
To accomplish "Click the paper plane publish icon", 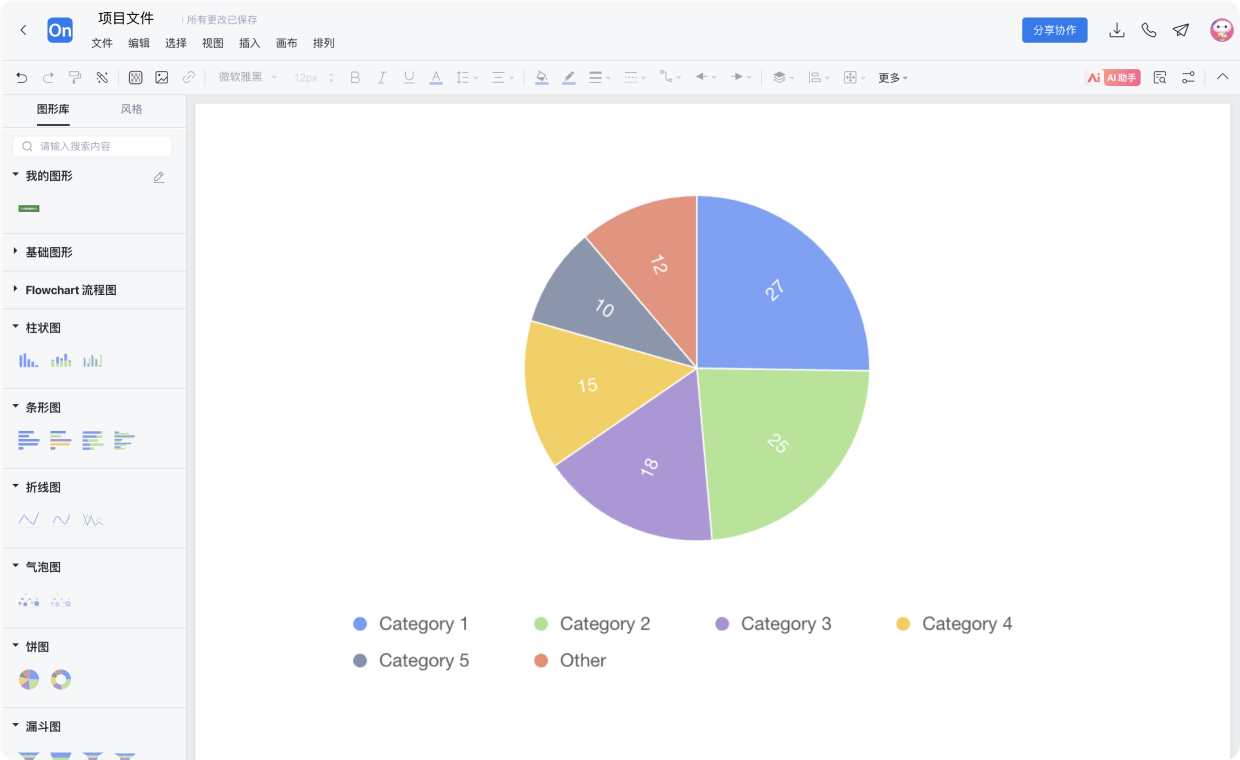I will click(1181, 30).
